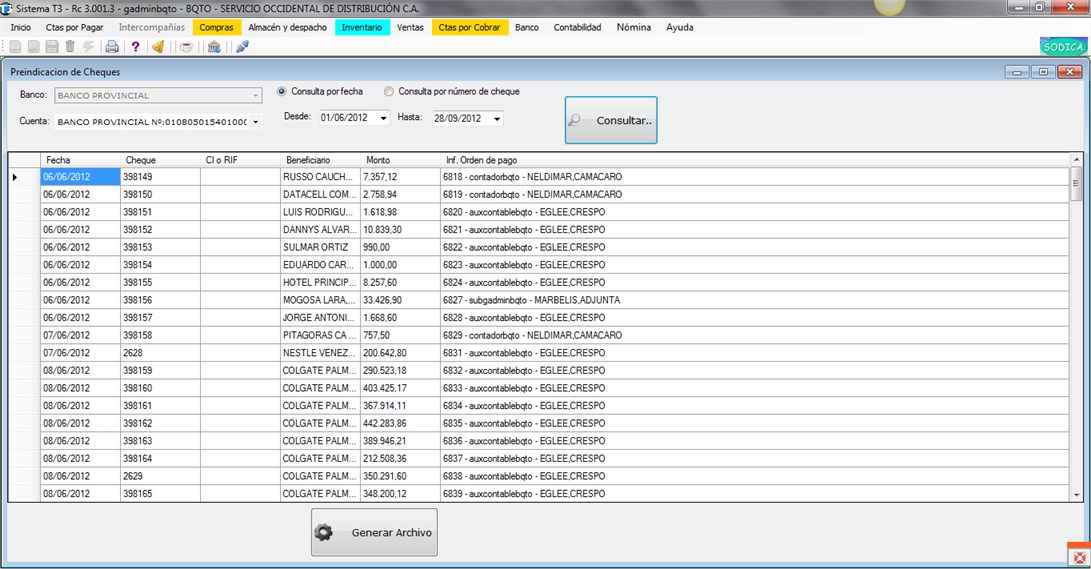Click the greyed save diskette icon
The height and width of the screenshot is (569, 1091).
(x=52, y=47)
